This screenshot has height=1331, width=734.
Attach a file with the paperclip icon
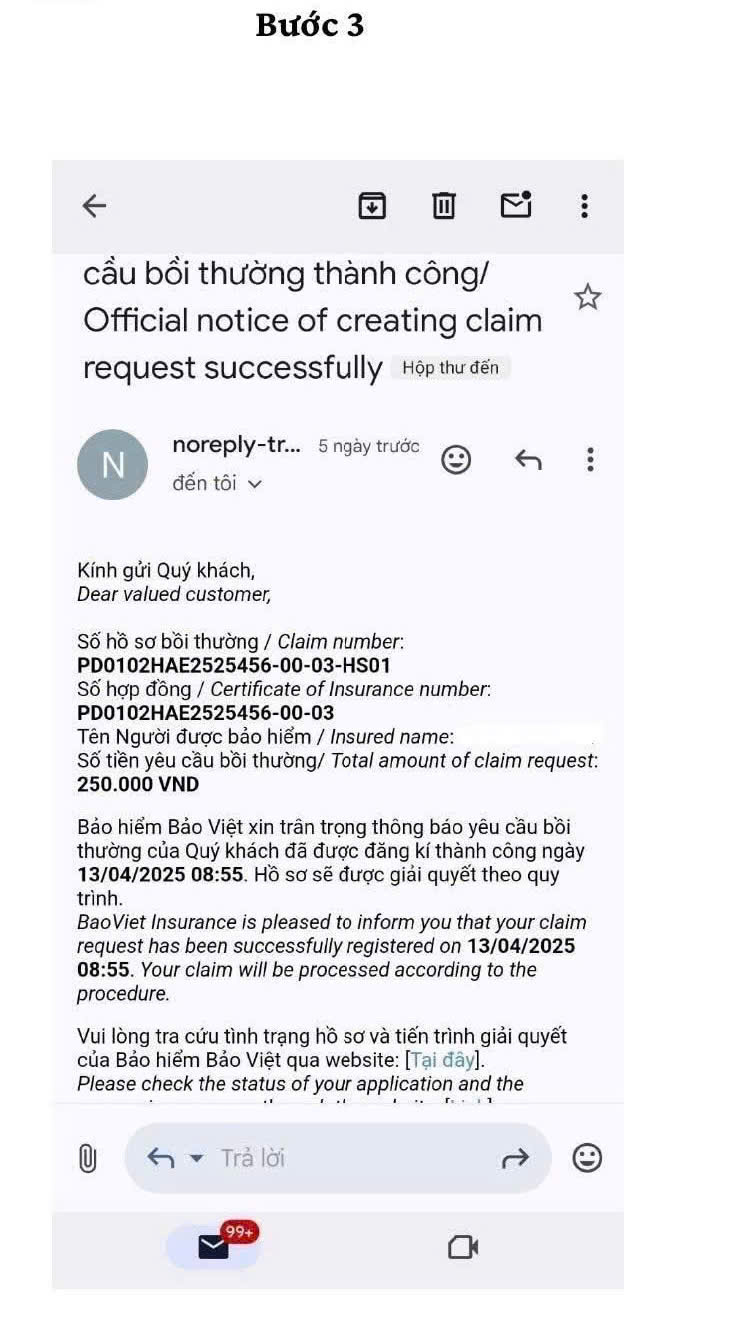88,1158
